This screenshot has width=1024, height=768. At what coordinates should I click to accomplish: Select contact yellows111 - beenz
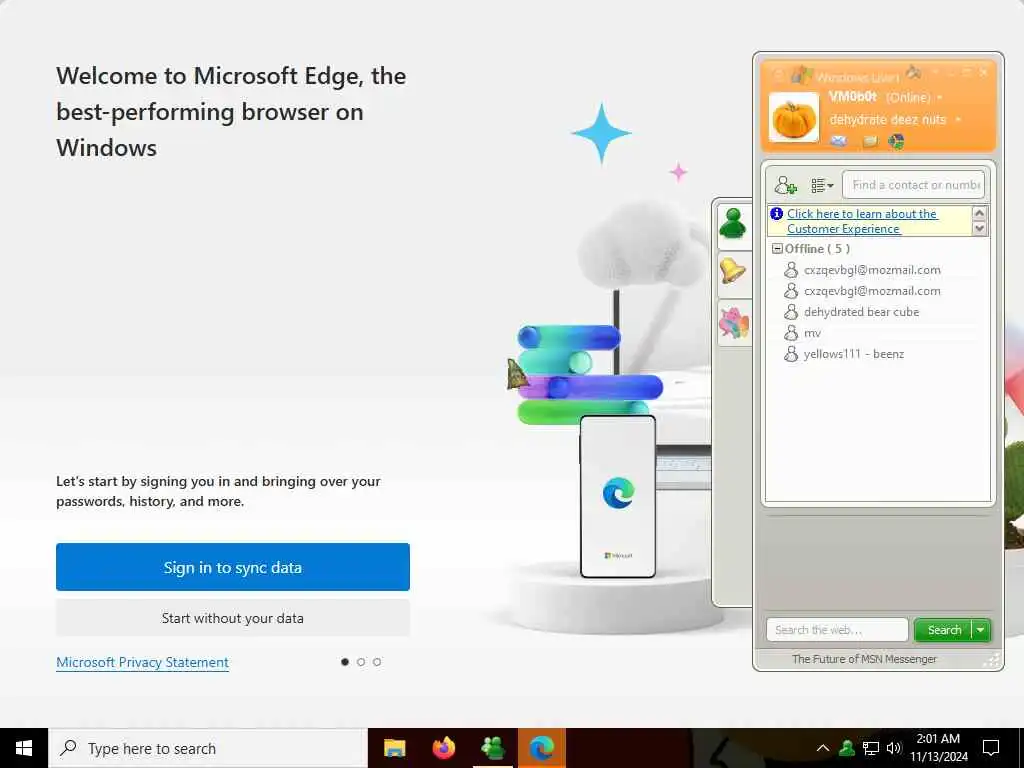[853, 354]
